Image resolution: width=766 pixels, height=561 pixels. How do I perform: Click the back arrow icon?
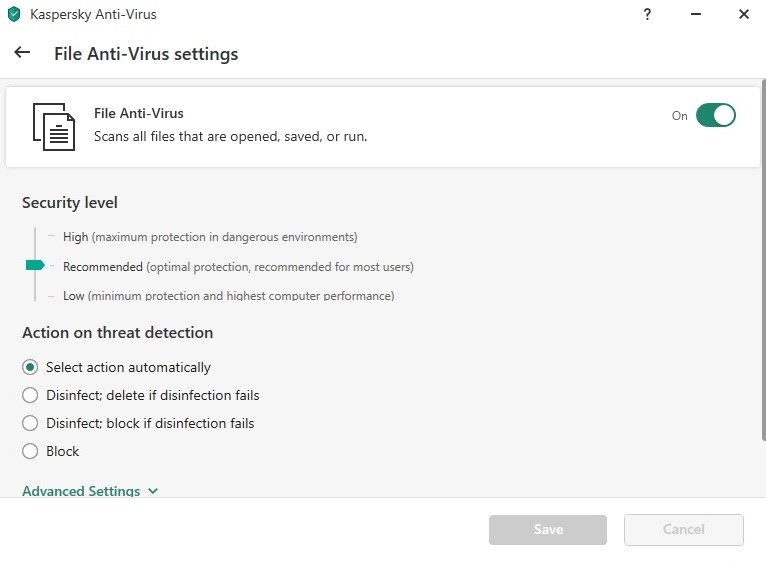[22, 52]
